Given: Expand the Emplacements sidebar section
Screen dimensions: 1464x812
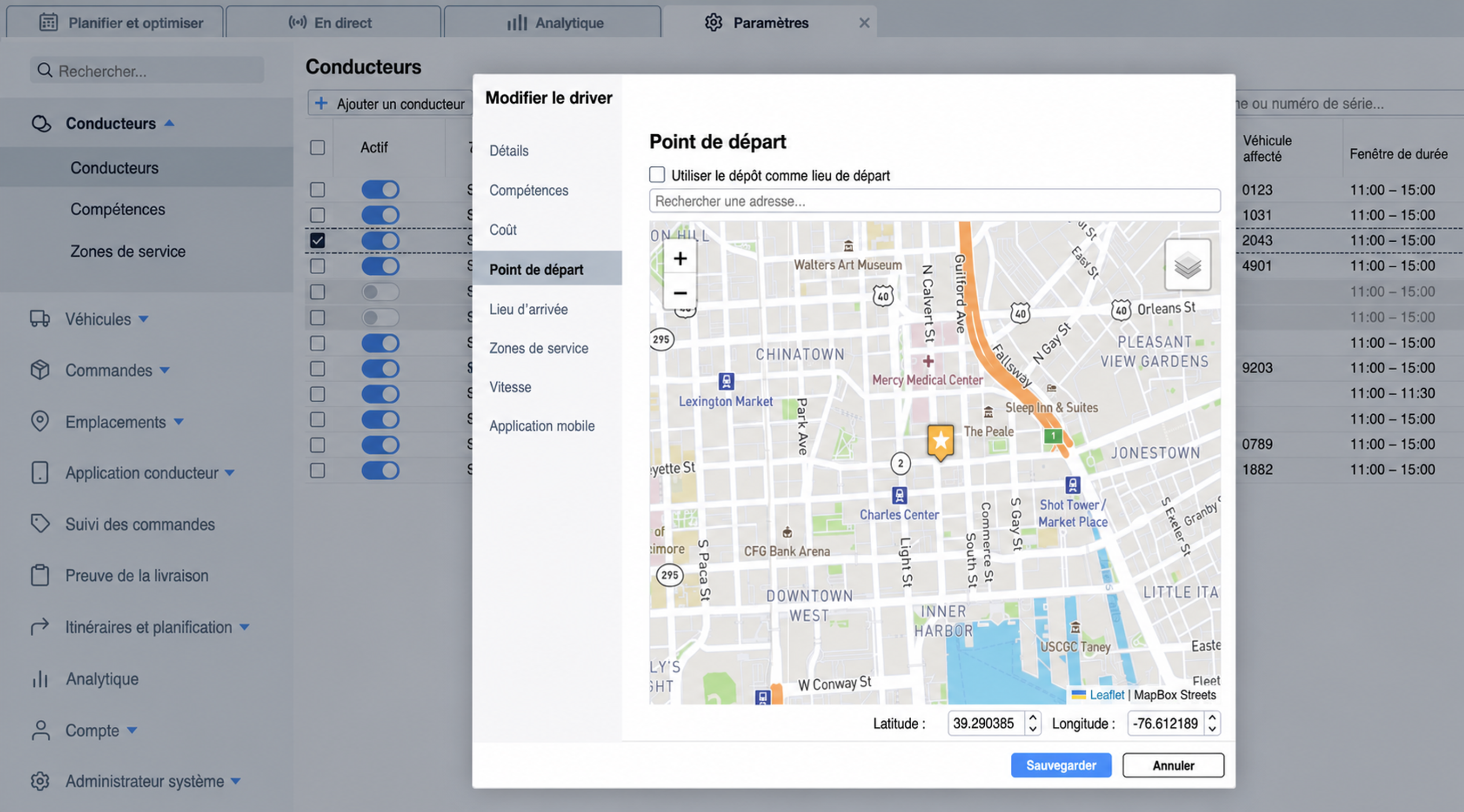Looking at the screenshot, I should coord(178,422).
